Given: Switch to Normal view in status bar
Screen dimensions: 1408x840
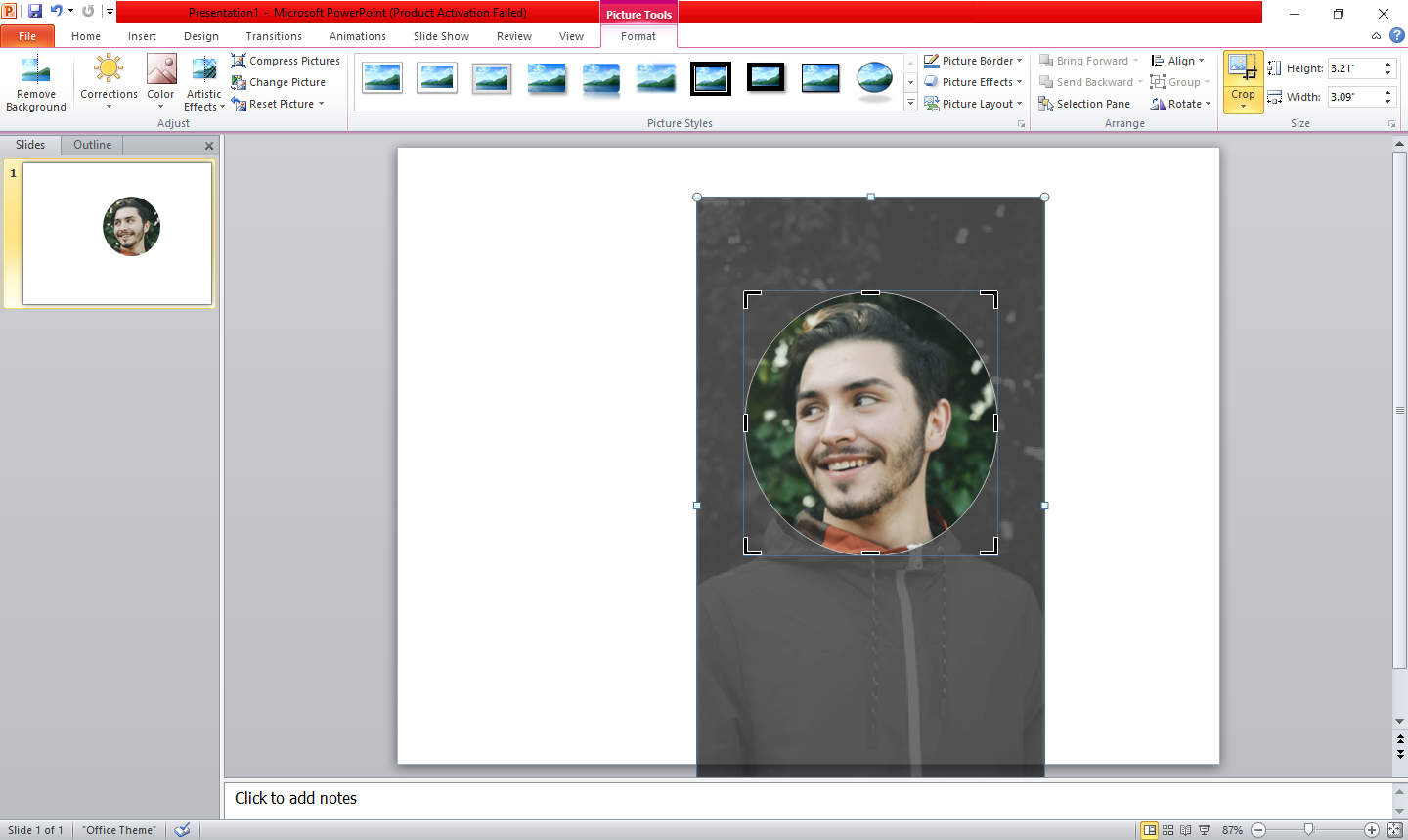Looking at the screenshot, I should tap(1150, 830).
